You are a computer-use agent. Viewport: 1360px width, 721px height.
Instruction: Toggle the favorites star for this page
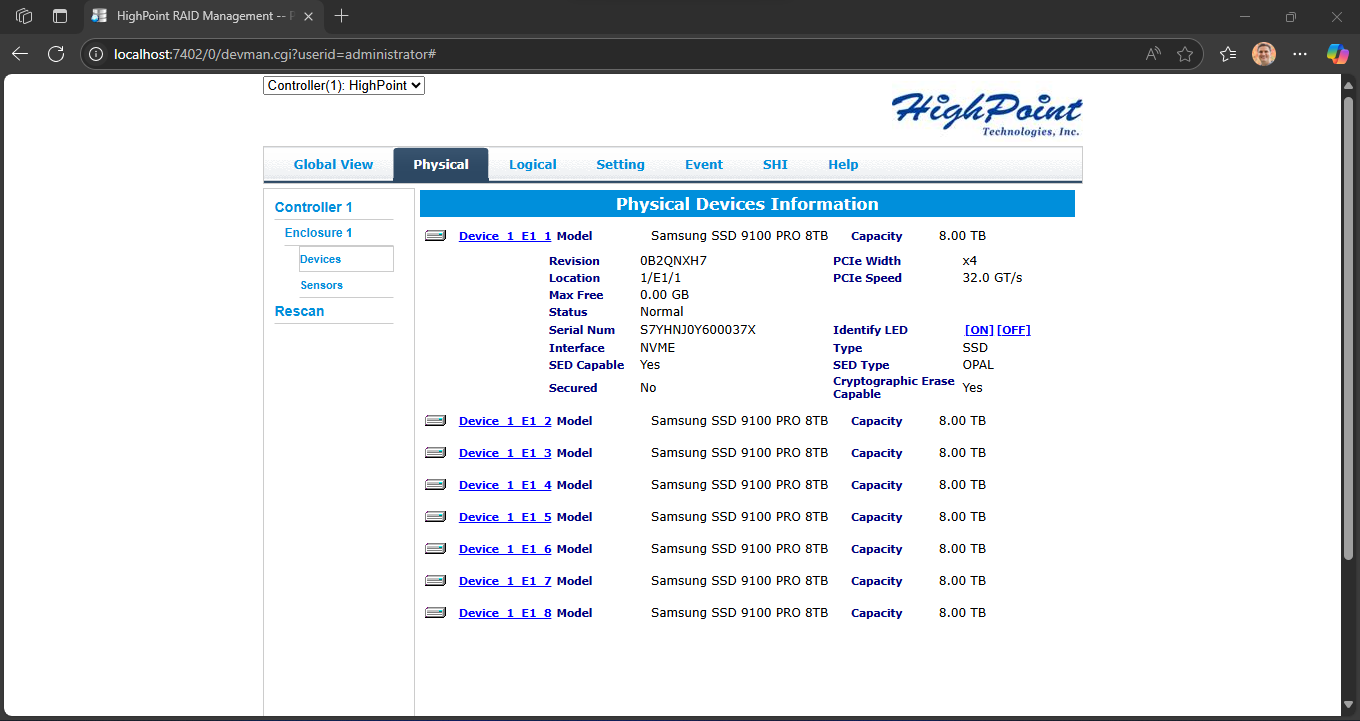coord(1186,54)
